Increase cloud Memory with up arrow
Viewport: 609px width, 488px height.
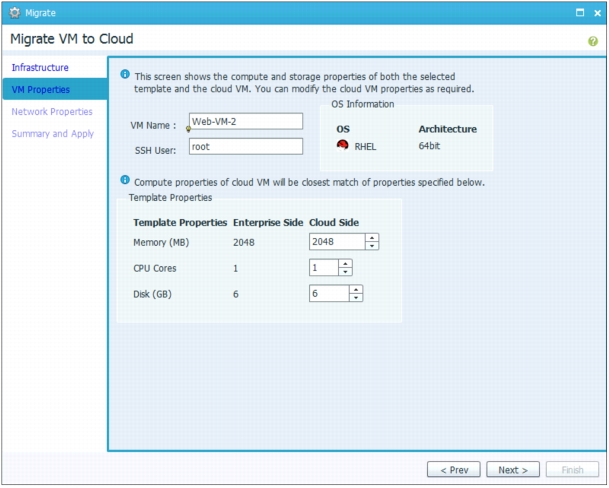pos(372,238)
